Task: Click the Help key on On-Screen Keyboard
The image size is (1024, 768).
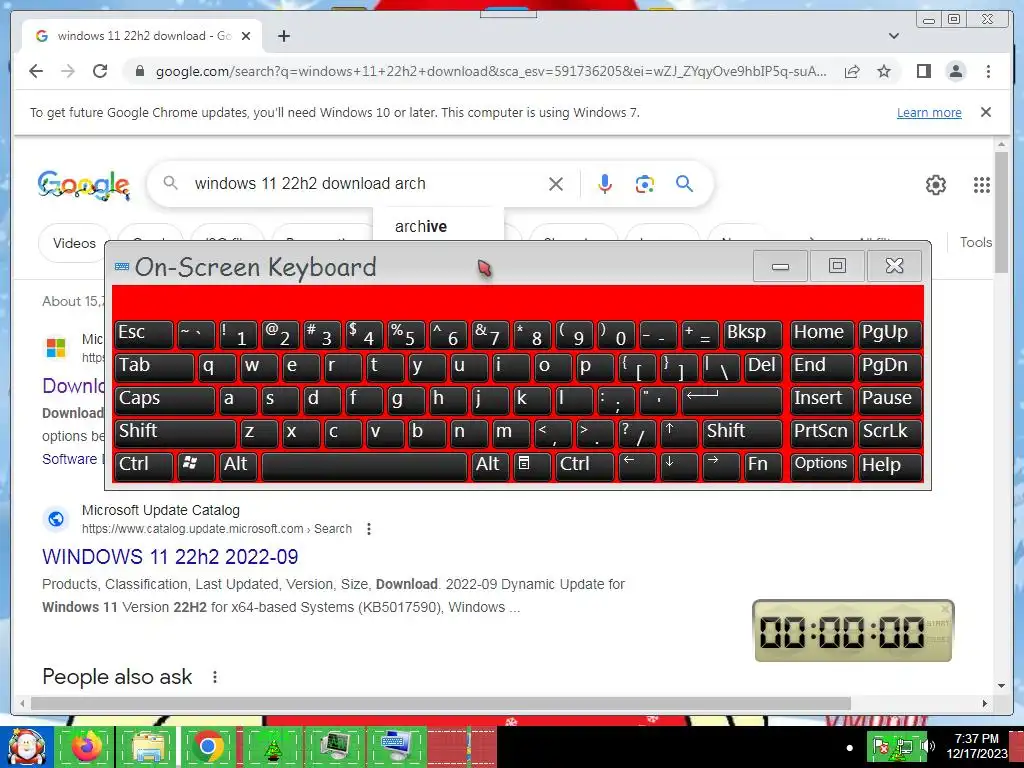Action: click(889, 465)
